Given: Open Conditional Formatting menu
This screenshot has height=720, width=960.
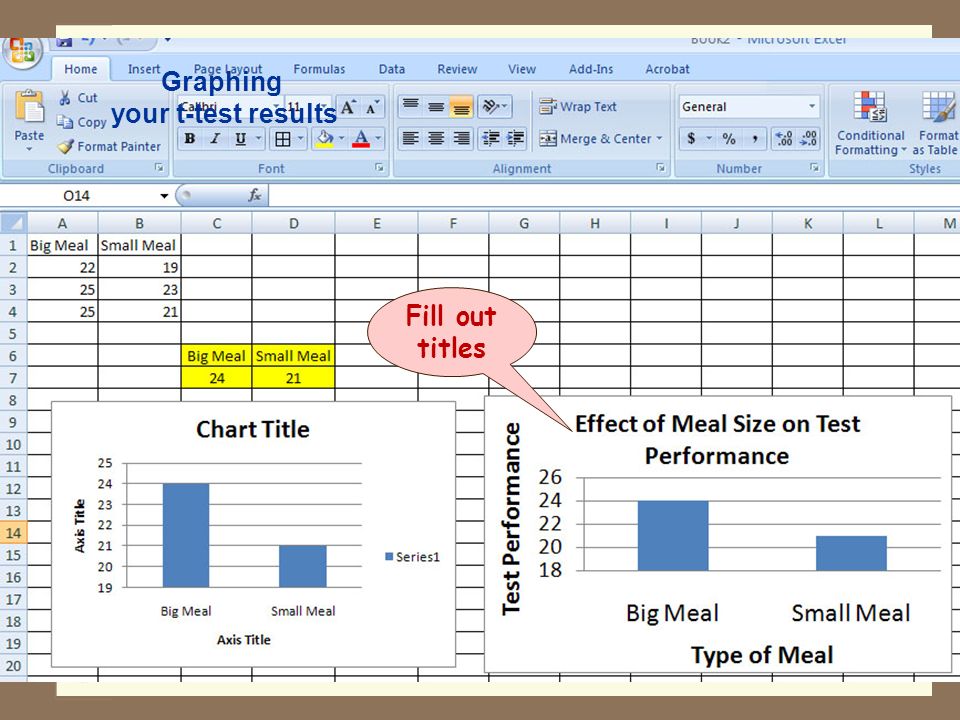Looking at the screenshot, I should 870,123.
